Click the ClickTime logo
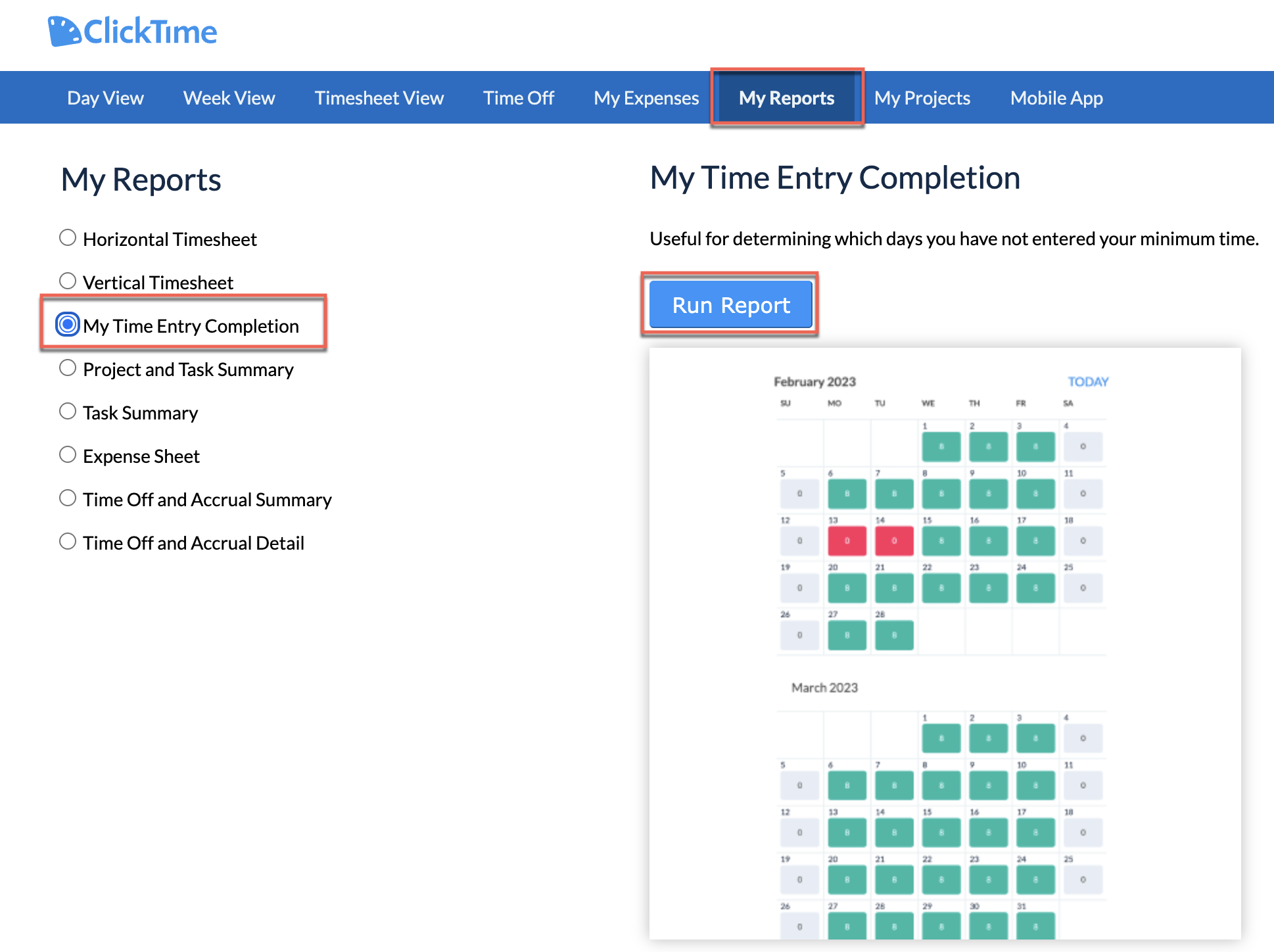Image resolution: width=1274 pixels, height=952 pixels. [132, 31]
